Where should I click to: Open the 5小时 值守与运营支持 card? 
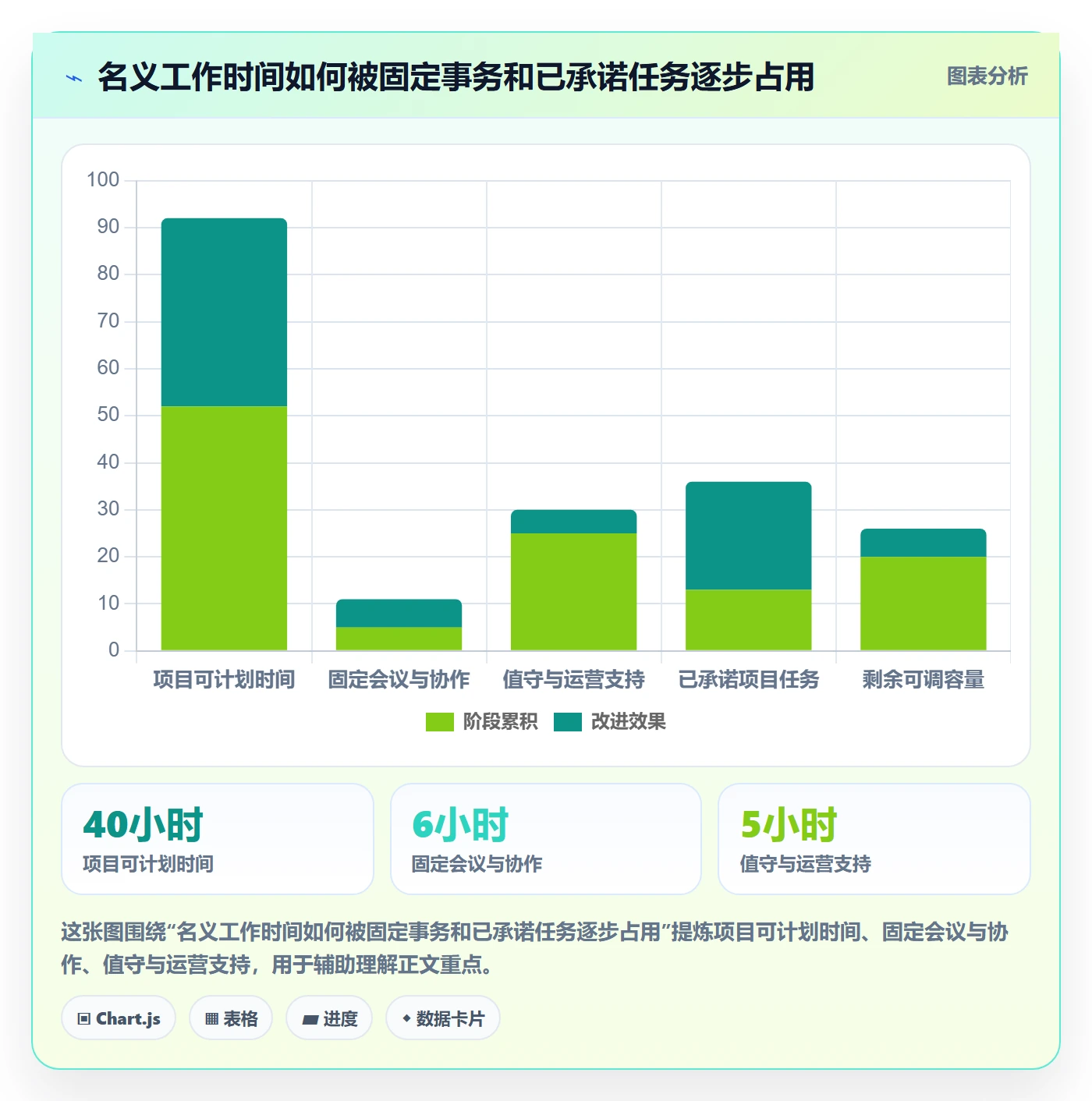pyautogui.click(x=874, y=839)
